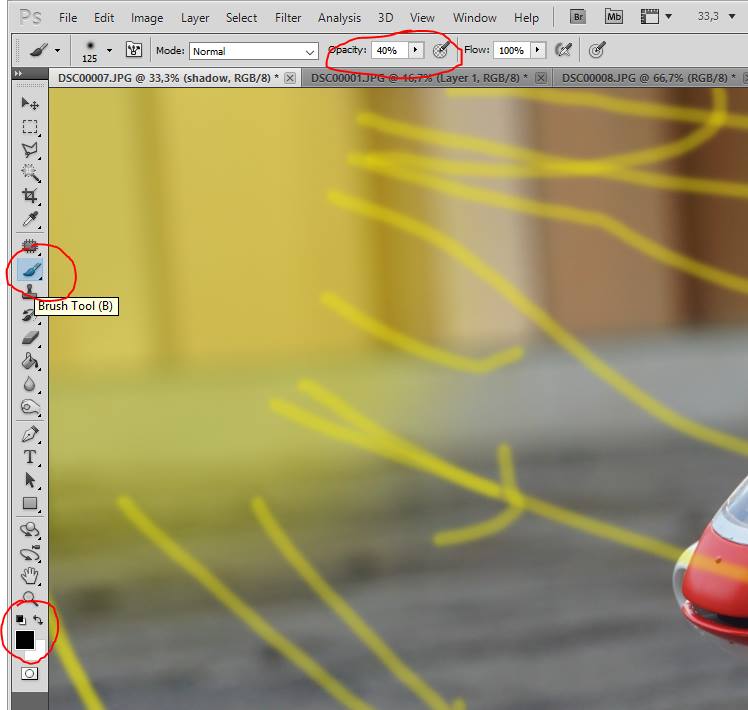The image size is (748, 710).
Task: Open the Tool Preset picker dropdown
Action: pyautogui.click(x=57, y=50)
